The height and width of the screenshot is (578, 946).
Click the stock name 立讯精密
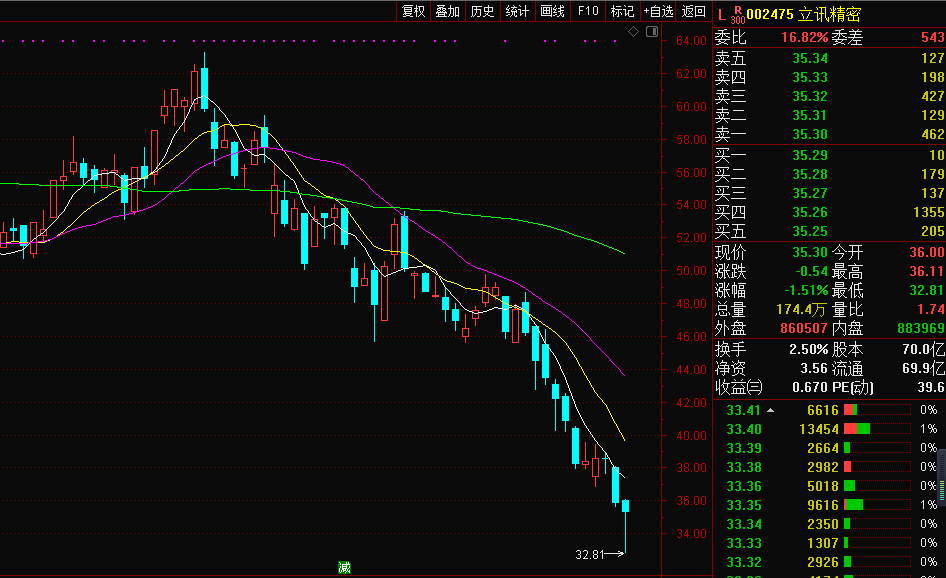tap(829, 14)
